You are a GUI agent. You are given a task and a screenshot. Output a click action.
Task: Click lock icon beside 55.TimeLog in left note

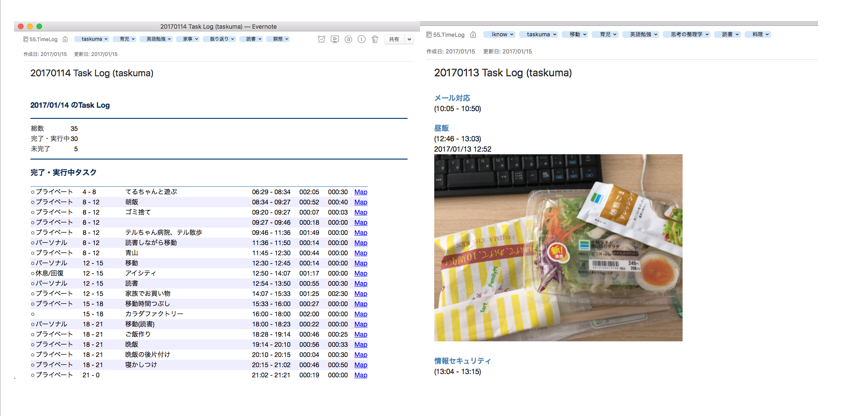(x=66, y=40)
